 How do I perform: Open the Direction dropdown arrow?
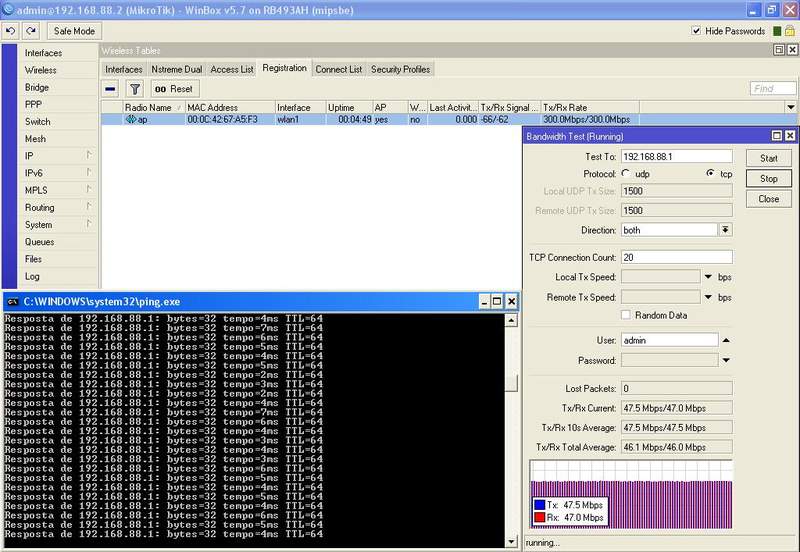[x=725, y=230]
